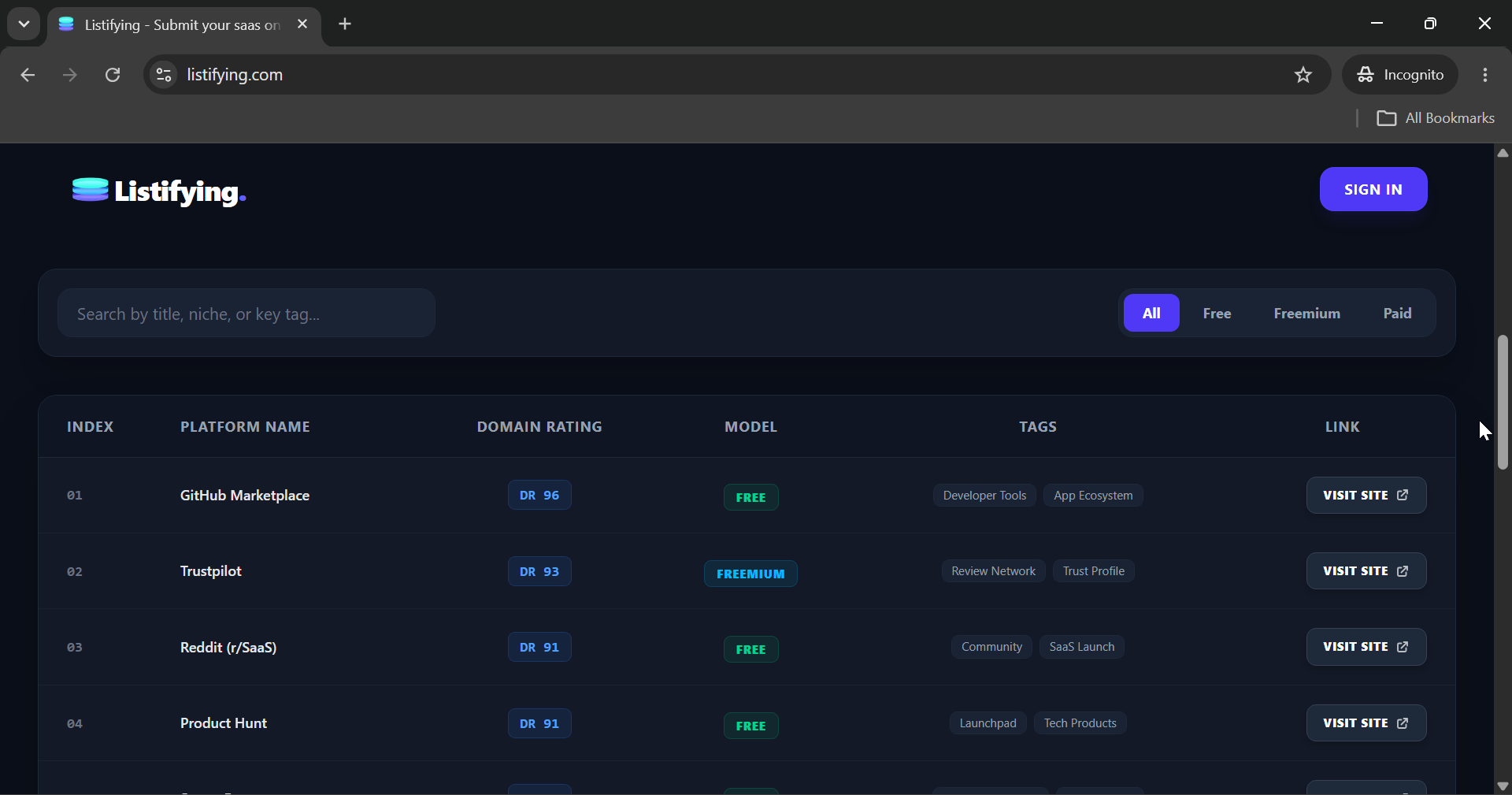Click the Product Hunt platform name
Viewport: 1512px width, 795px height.
point(224,723)
